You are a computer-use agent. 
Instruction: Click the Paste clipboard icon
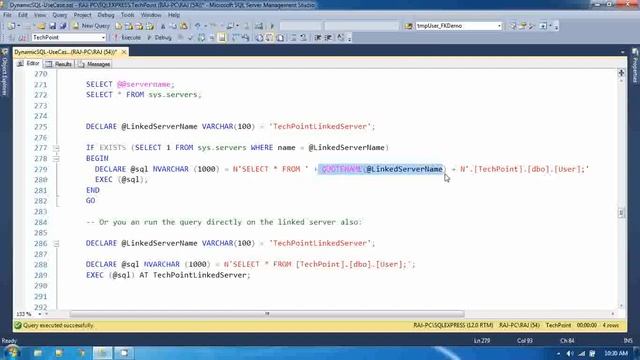point(184,26)
